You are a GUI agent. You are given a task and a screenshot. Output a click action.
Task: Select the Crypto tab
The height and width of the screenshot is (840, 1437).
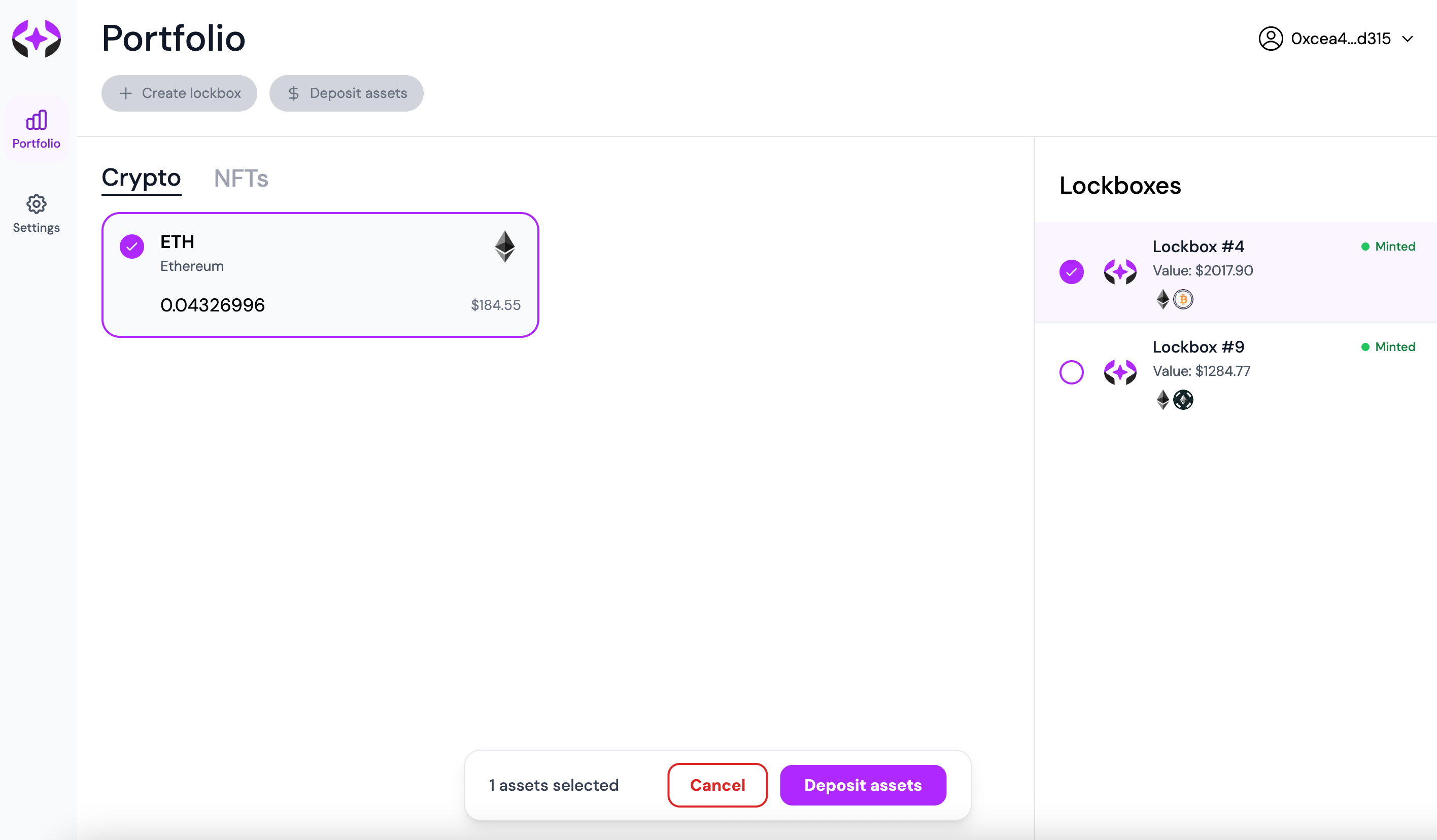point(142,179)
